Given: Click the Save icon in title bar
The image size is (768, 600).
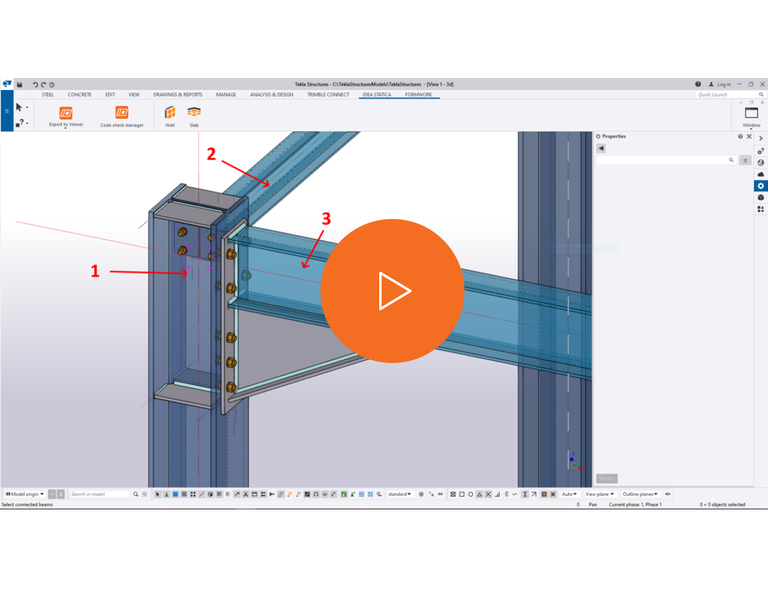Looking at the screenshot, I should pyautogui.click(x=20, y=85).
